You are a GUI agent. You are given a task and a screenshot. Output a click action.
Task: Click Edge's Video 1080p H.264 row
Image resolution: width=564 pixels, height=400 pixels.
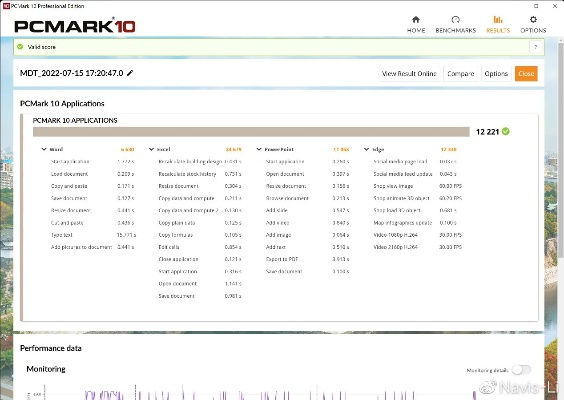417,235
